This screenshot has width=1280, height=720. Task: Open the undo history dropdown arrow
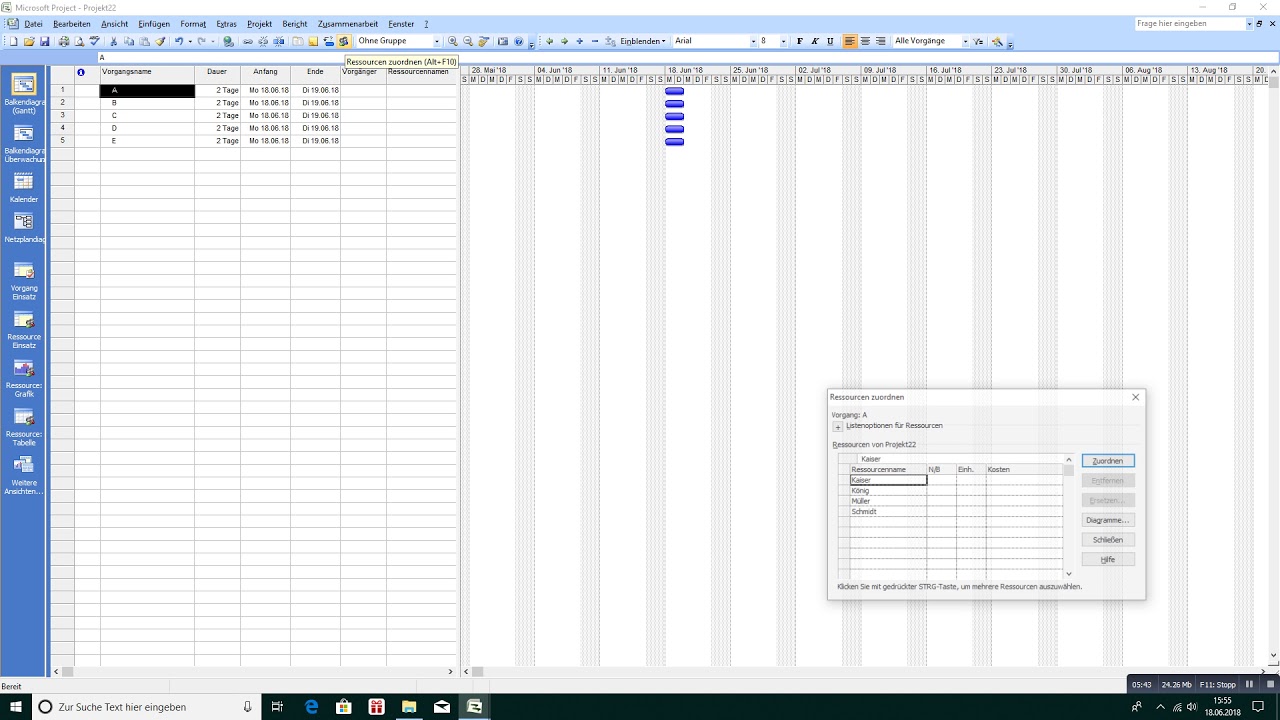[x=190, y=41]
